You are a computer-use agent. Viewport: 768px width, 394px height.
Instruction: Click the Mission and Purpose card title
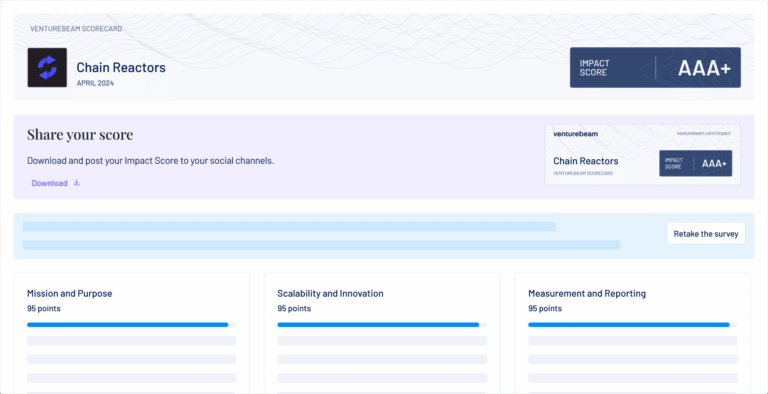70,294
